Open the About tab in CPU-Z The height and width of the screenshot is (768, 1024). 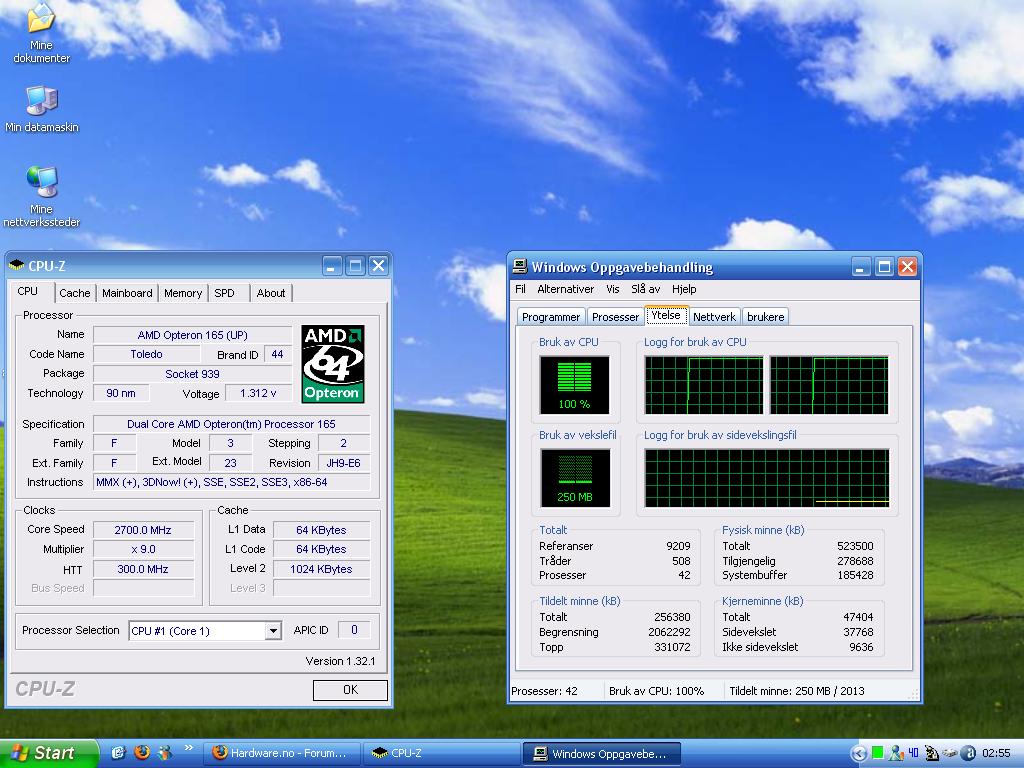[270, 293]
